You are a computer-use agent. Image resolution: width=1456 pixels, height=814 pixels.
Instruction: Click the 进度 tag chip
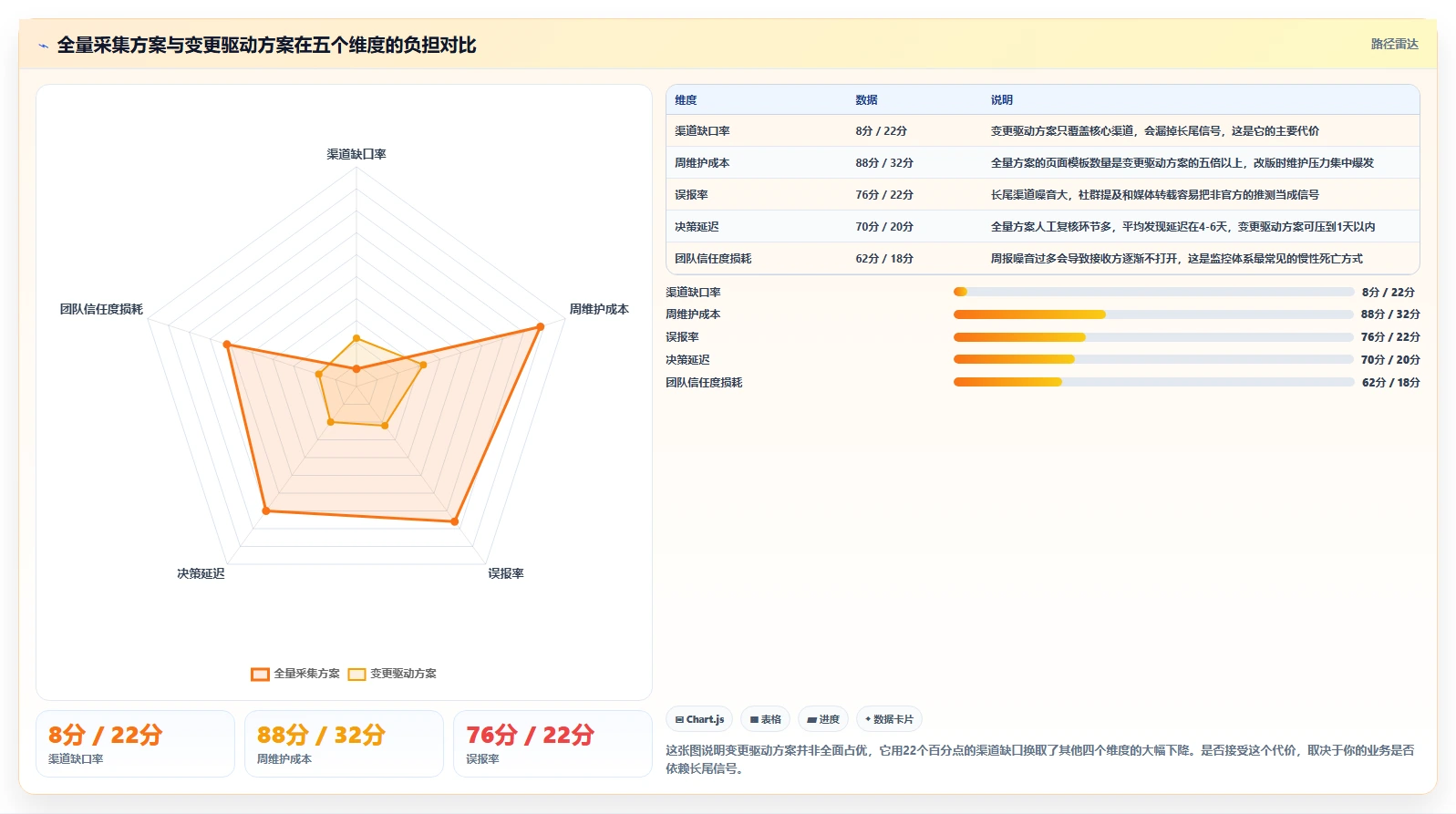823,719
